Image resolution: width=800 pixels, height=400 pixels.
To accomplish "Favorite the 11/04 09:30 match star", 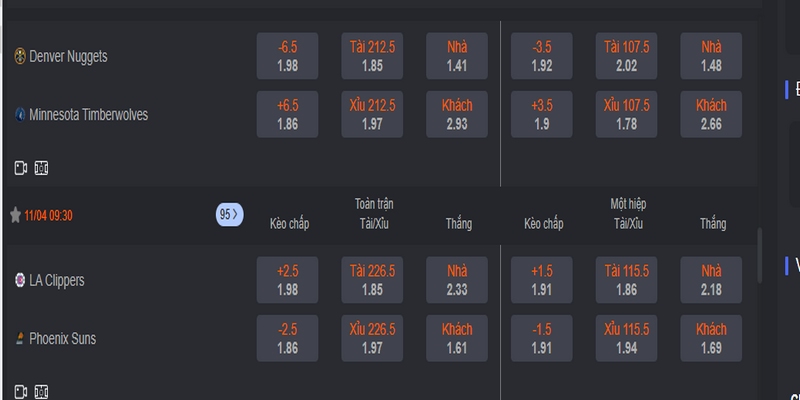I will point(15,215).
